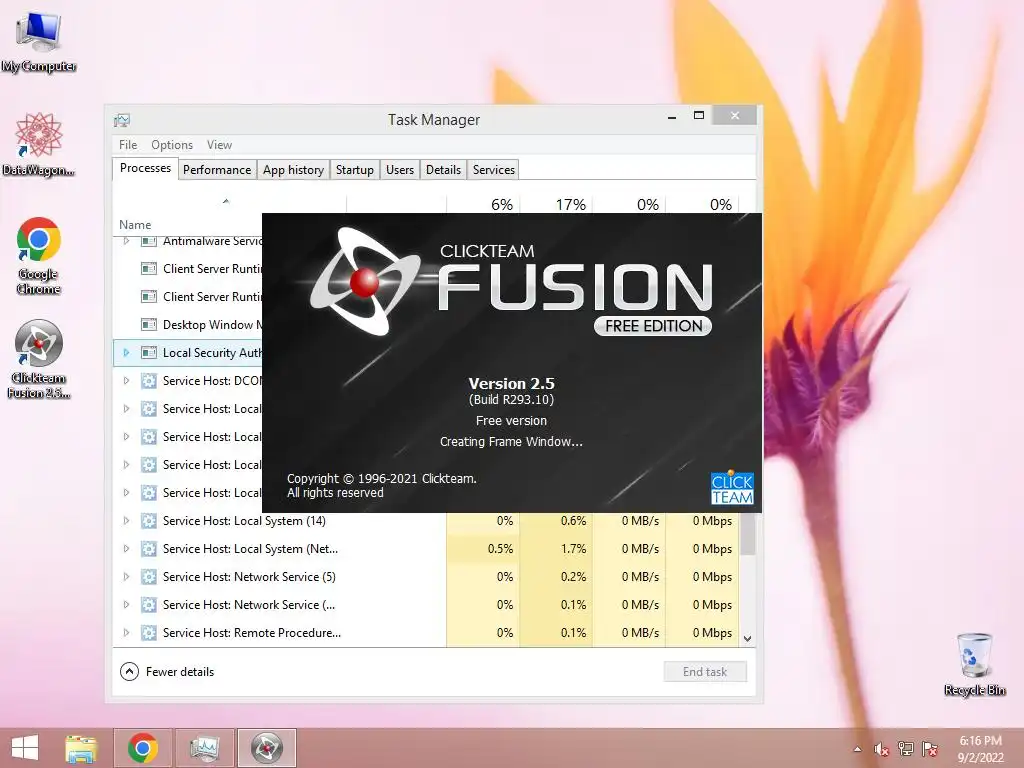Click the Desktop Window Manager process icon
The height and width of the screenshot is (768, 1024).
(x=149, y=325)
